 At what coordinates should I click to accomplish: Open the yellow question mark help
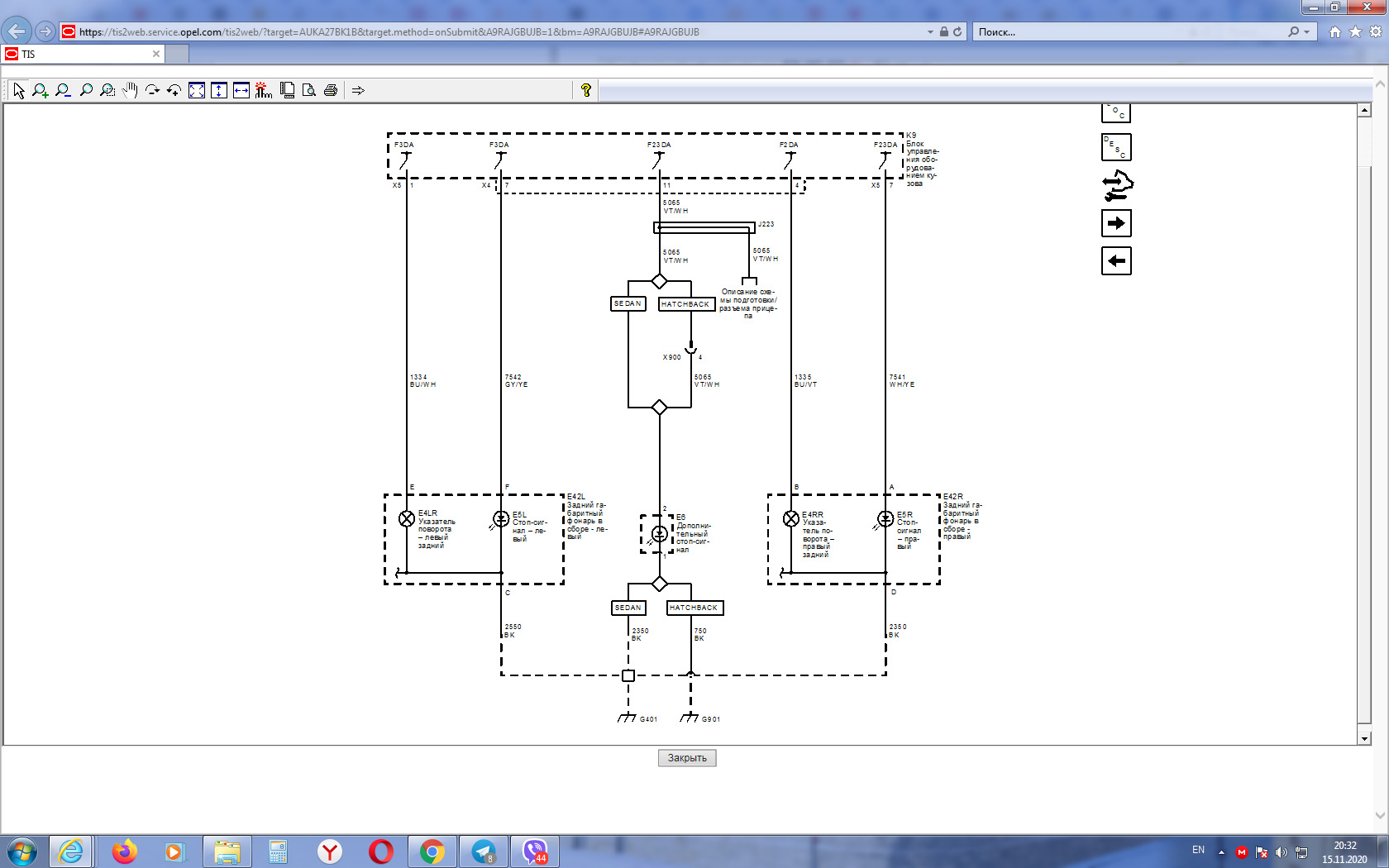[x=586, y=90]
